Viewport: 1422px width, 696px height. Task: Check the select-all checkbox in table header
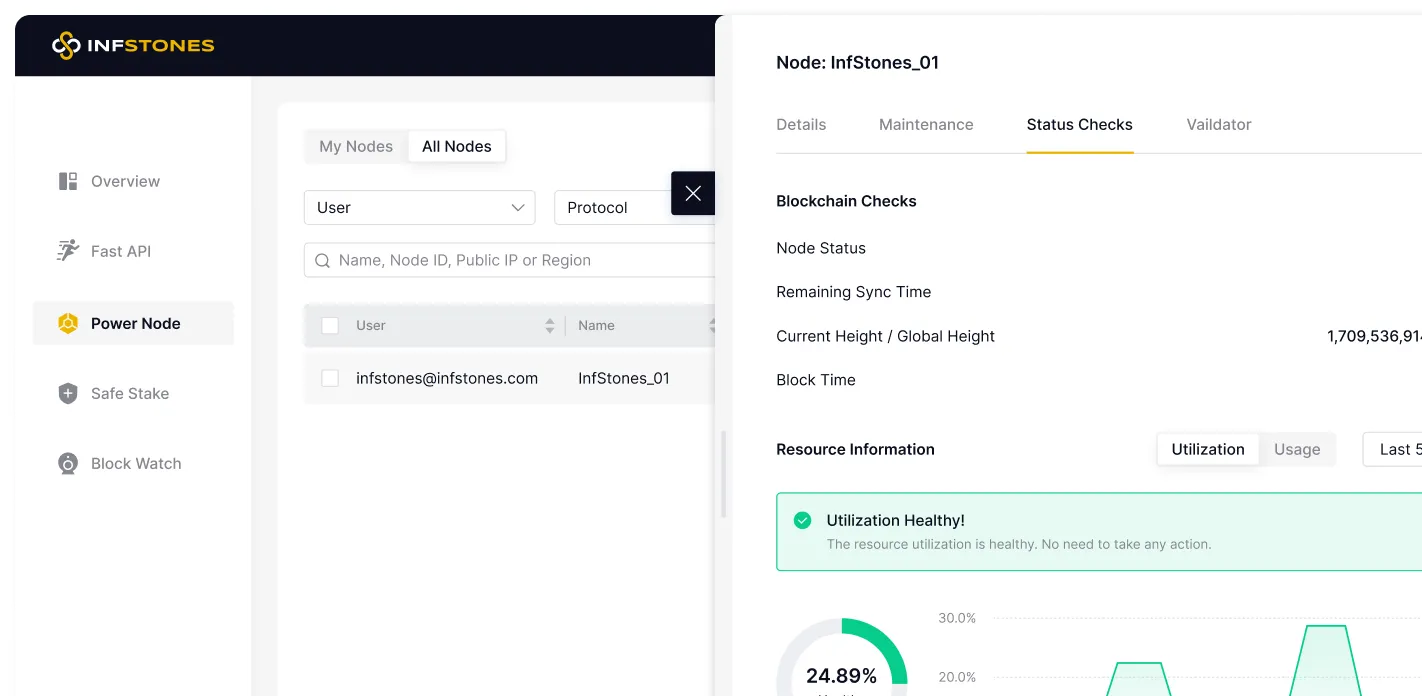click(x=330, y=325)
